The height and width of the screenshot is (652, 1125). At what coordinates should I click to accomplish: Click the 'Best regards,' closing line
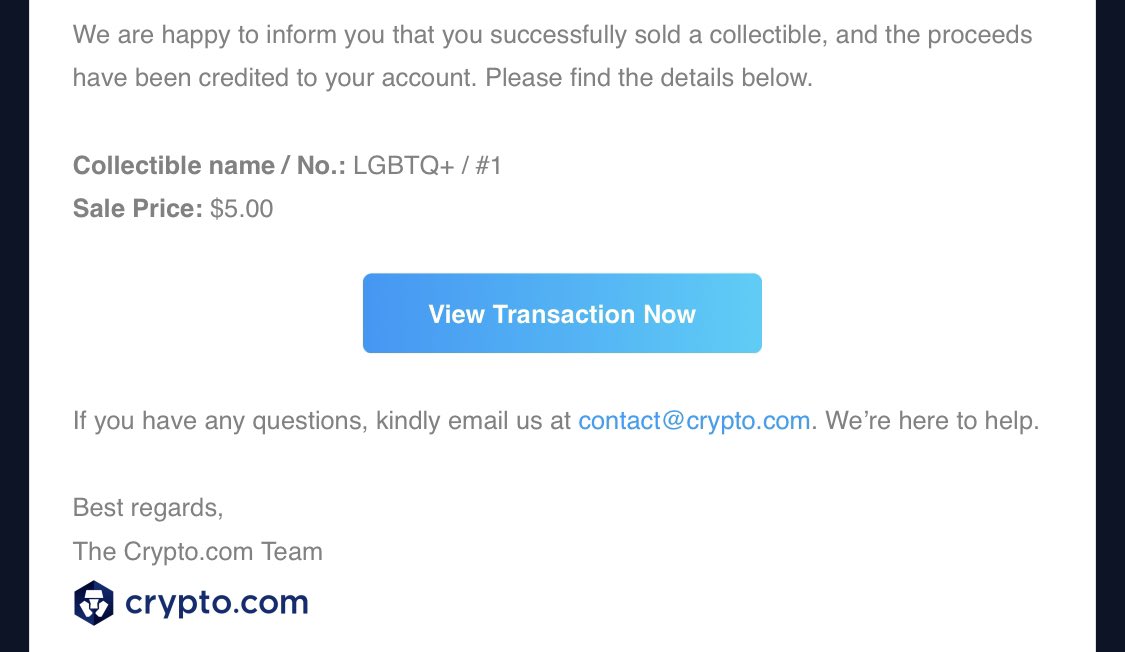pos(148,508)
